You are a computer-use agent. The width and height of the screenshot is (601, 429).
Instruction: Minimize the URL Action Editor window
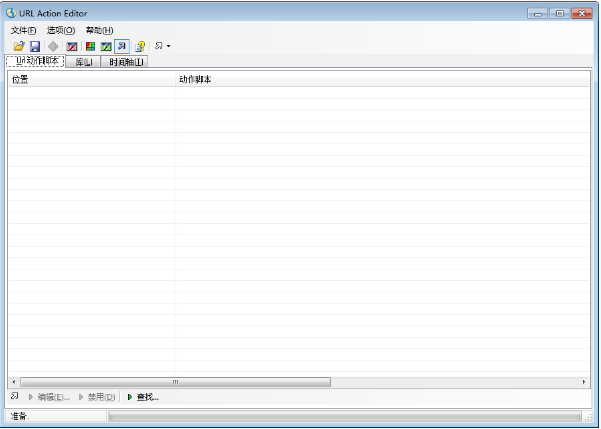[538, 14]
